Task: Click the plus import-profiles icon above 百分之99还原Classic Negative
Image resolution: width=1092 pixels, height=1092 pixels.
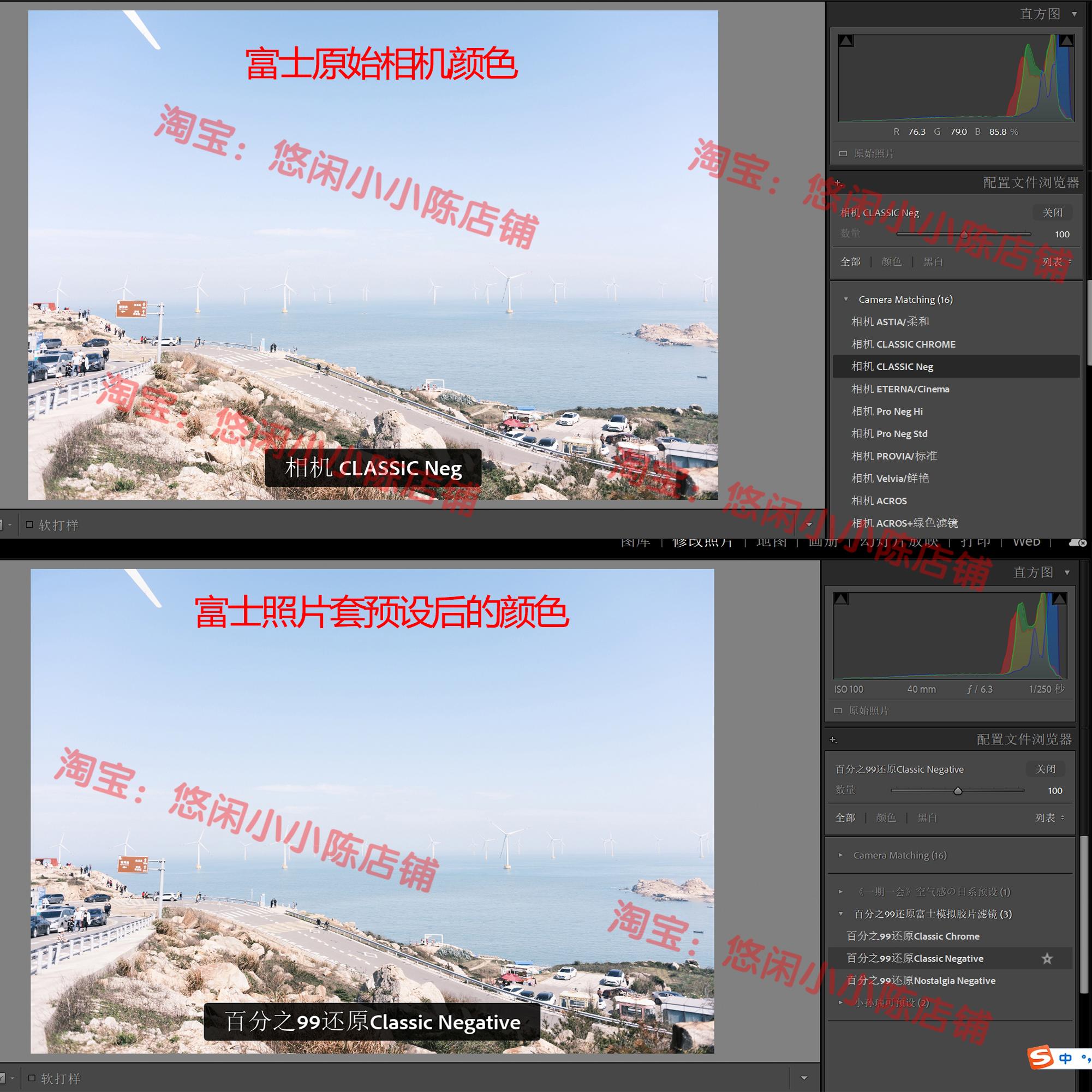Action: [x=833, y=740]
